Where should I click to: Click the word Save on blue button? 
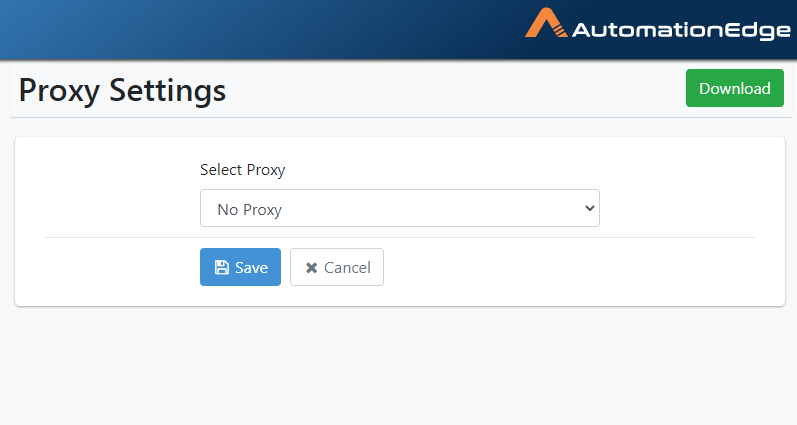click(x=252, y=268)
